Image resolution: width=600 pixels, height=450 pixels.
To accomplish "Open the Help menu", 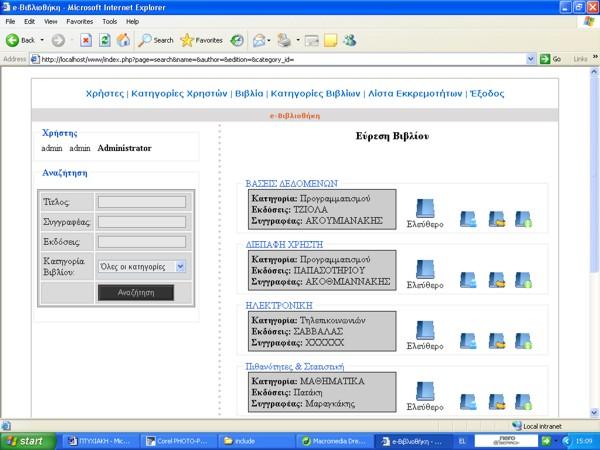I will coord(132,21).
